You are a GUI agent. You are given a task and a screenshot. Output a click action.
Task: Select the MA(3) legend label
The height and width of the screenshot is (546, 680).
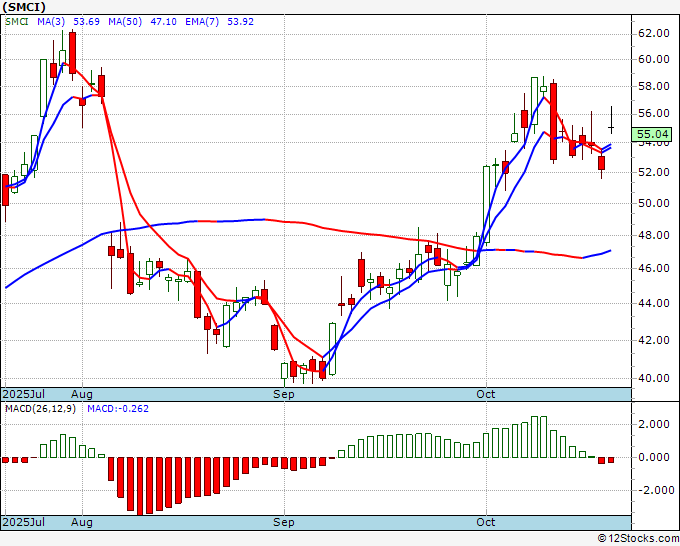[x=51, y=22]
